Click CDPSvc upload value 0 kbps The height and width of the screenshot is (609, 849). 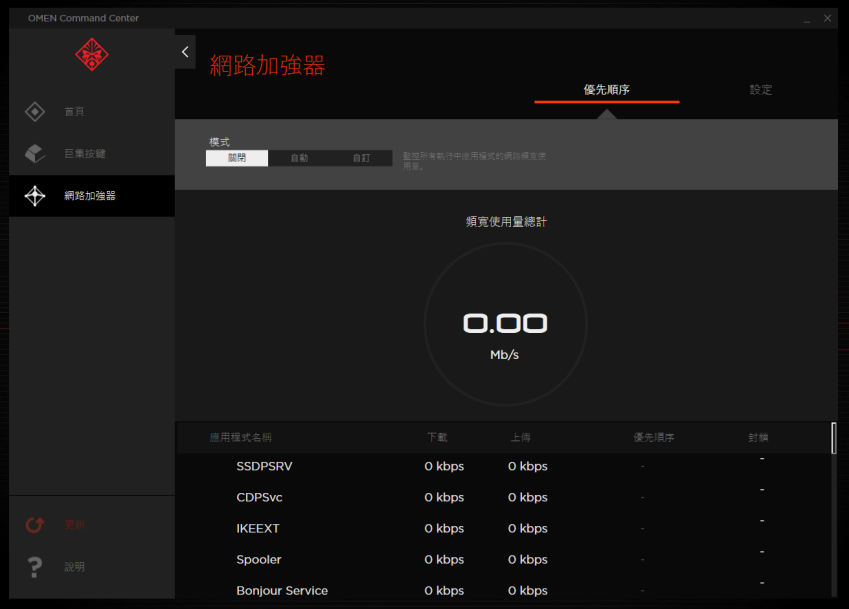pos(527,497)
